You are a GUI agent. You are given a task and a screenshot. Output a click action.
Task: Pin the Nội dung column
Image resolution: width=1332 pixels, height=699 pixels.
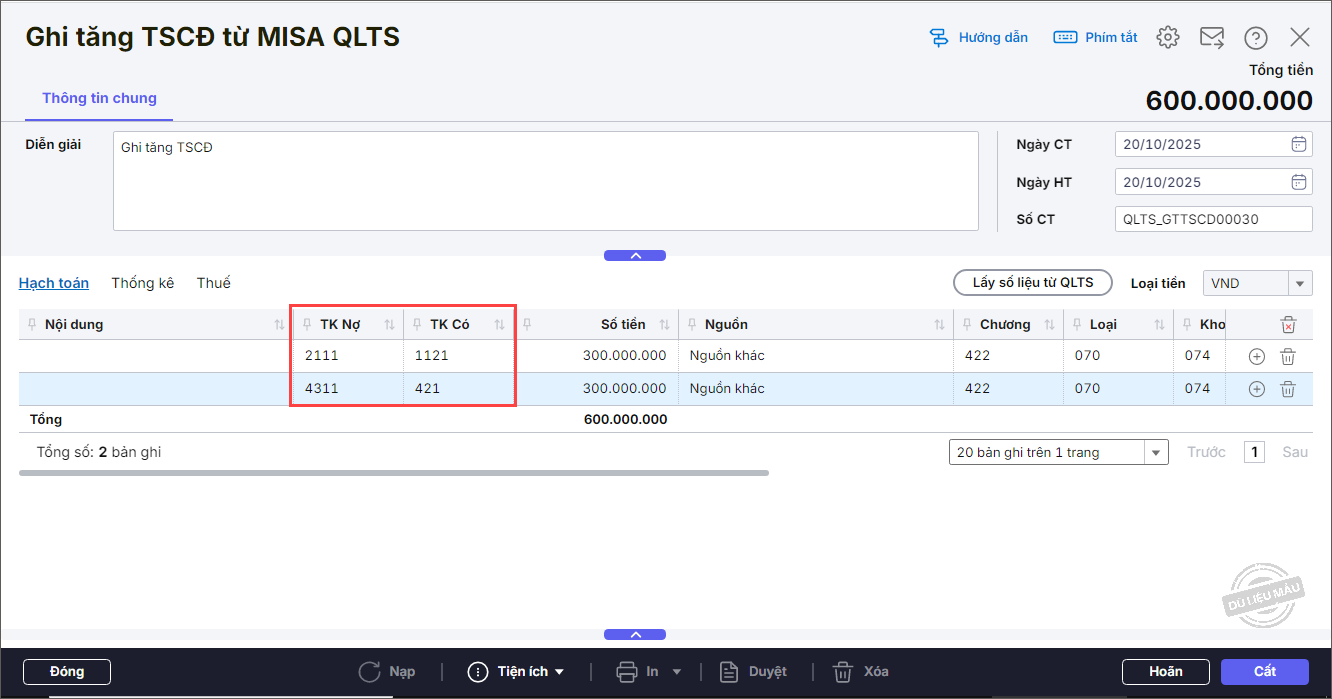coord(32,325)
